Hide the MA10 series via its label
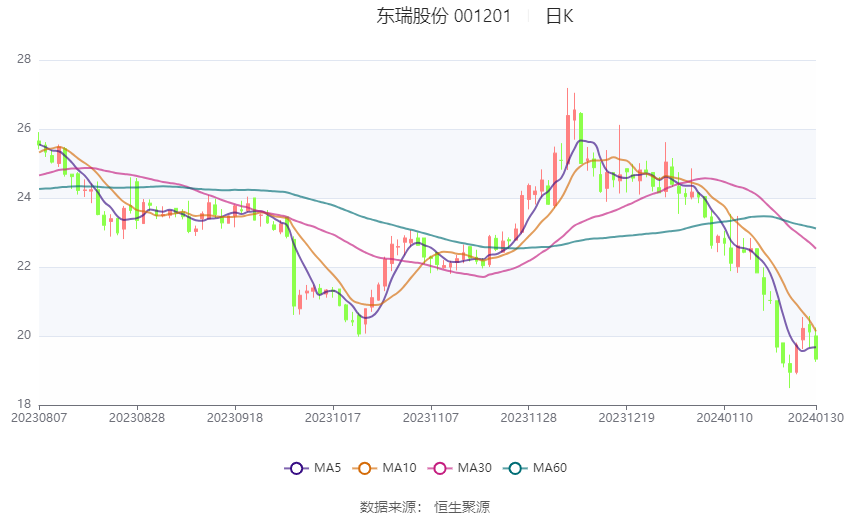Screen dimensions: 850x517 click(399, 468)
